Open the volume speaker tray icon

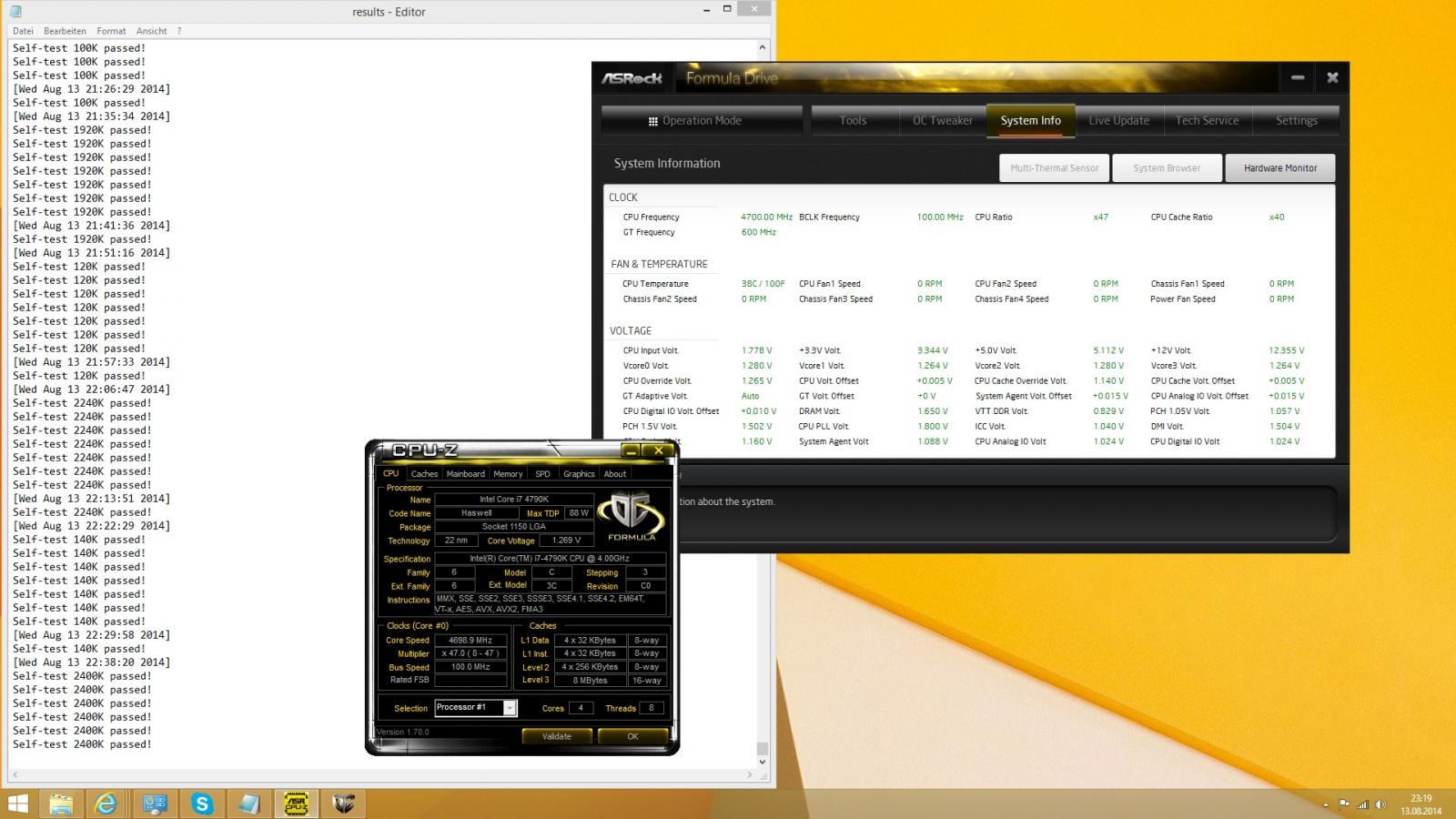1380,804
